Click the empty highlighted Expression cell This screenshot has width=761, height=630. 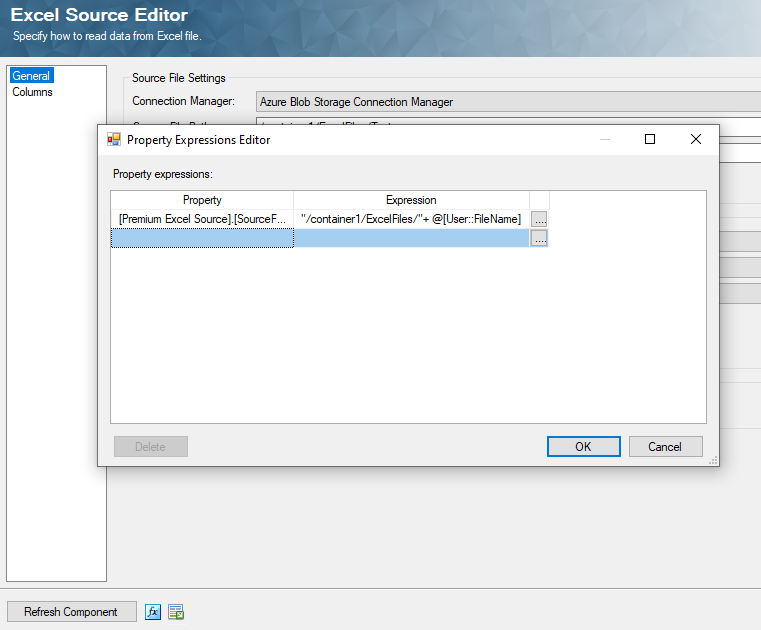pos(411,238)
